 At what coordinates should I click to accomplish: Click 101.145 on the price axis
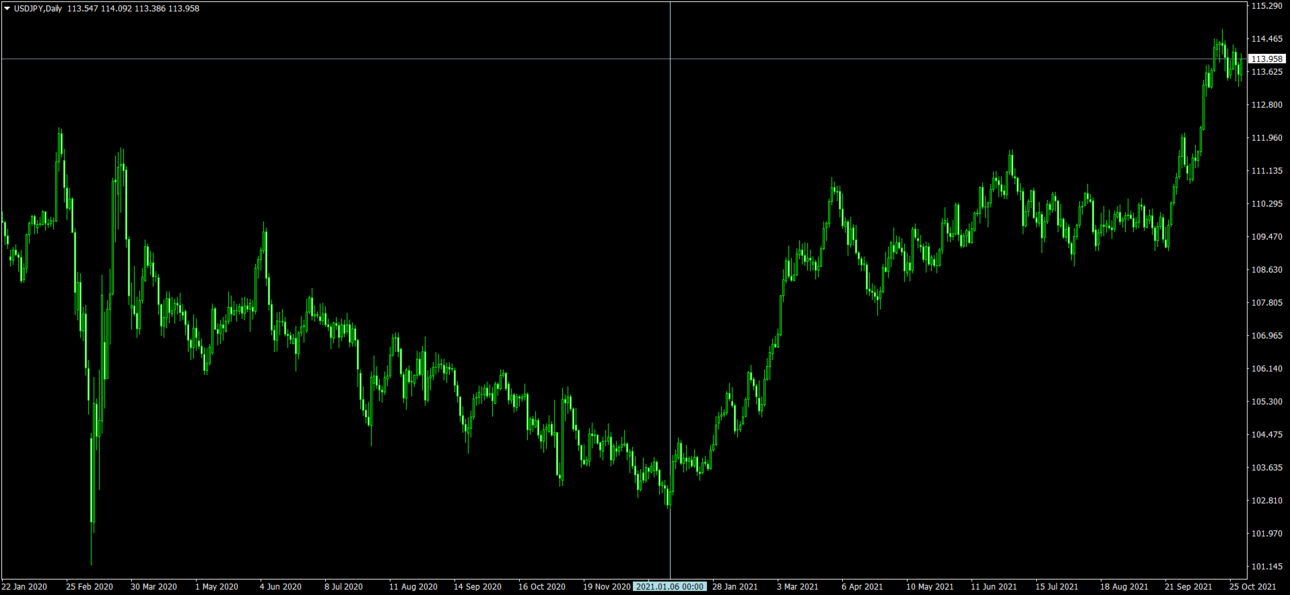pyautogui.click(x=1266, y=567)
